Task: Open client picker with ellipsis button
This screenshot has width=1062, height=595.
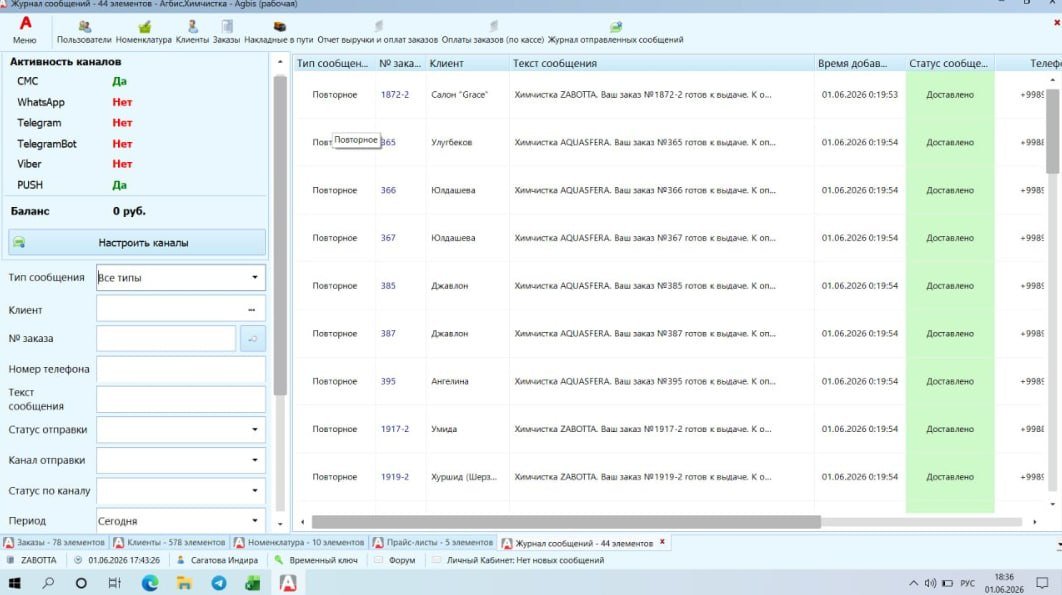Action: point(251,310)
